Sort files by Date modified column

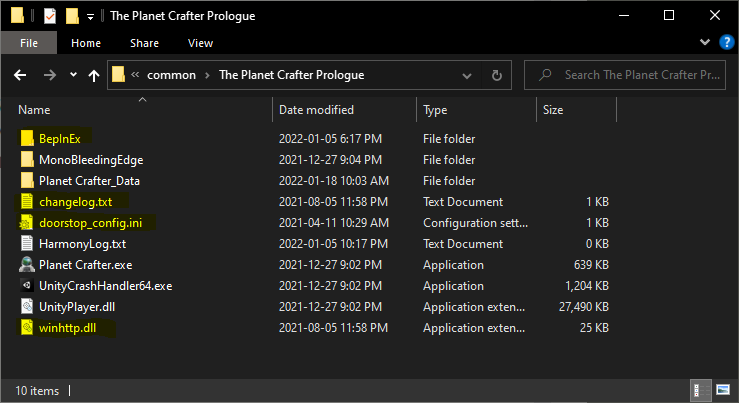[315, 109]
